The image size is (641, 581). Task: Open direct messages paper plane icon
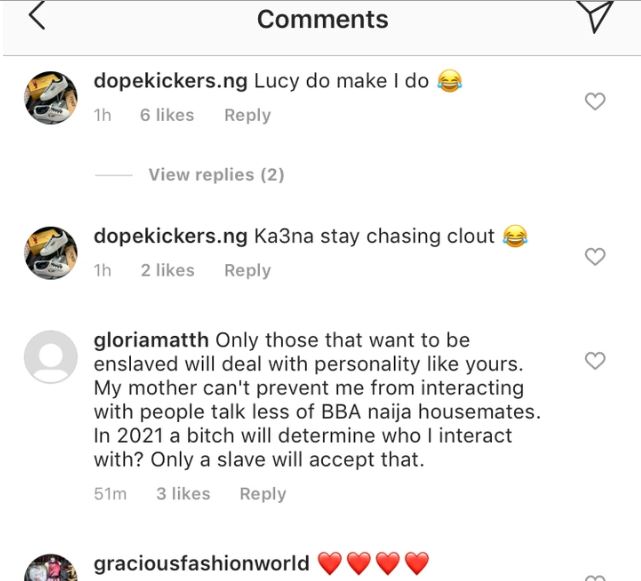pyautogui.click(x=596, y=17)
